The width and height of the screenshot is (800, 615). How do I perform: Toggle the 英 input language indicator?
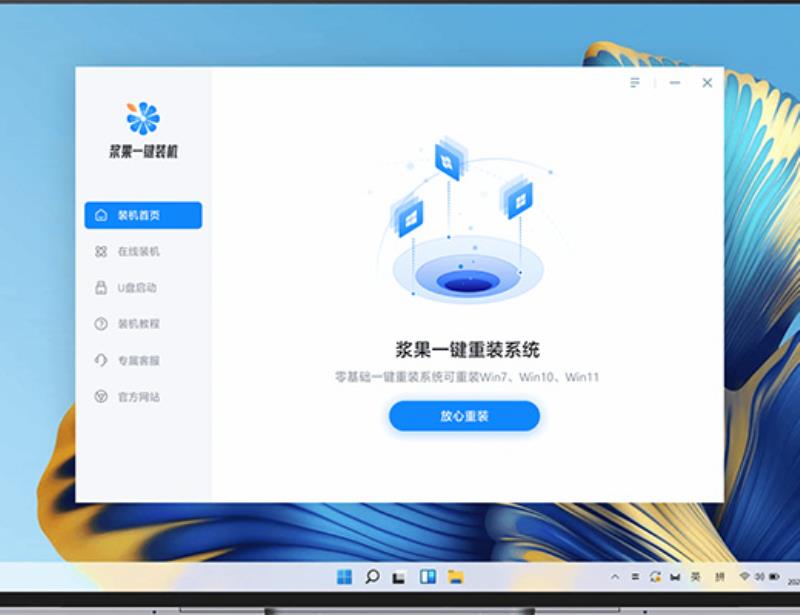click(x=695, y=577)
